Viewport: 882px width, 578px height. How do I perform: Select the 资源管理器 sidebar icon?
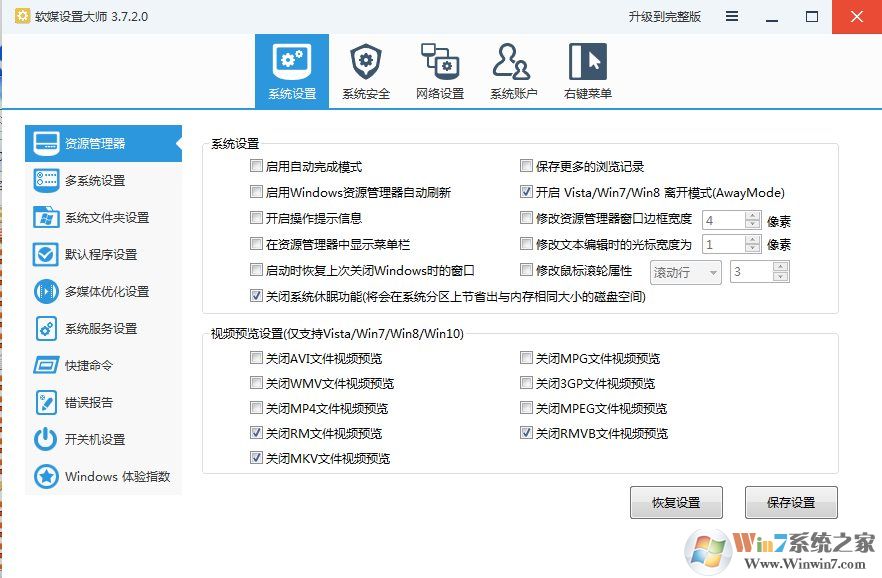click(x=45, y=143)
